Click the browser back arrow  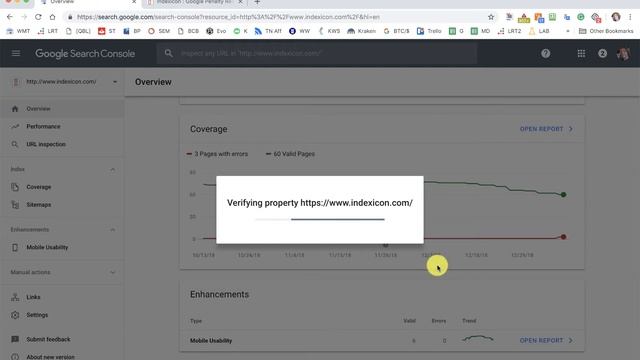click(x=10, y=17)
